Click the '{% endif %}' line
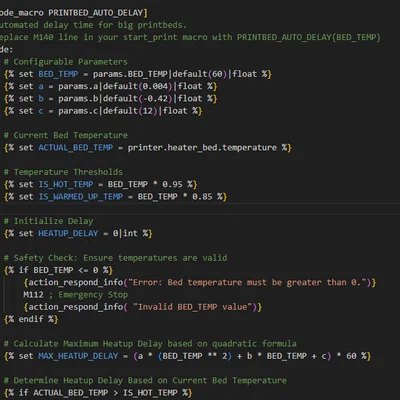 click(31, 319)
